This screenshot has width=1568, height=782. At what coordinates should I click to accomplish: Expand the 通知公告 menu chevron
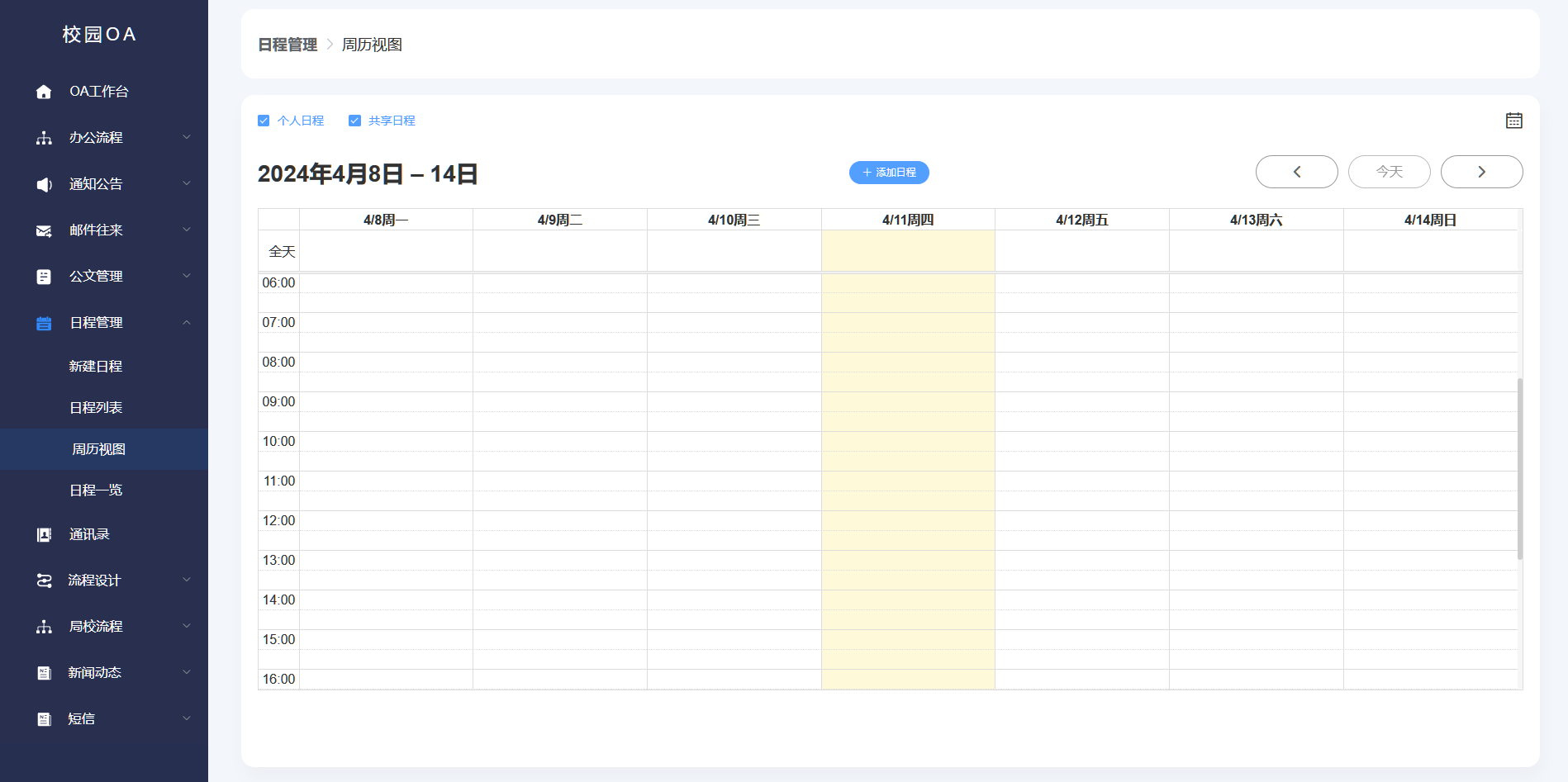point(187,183)
